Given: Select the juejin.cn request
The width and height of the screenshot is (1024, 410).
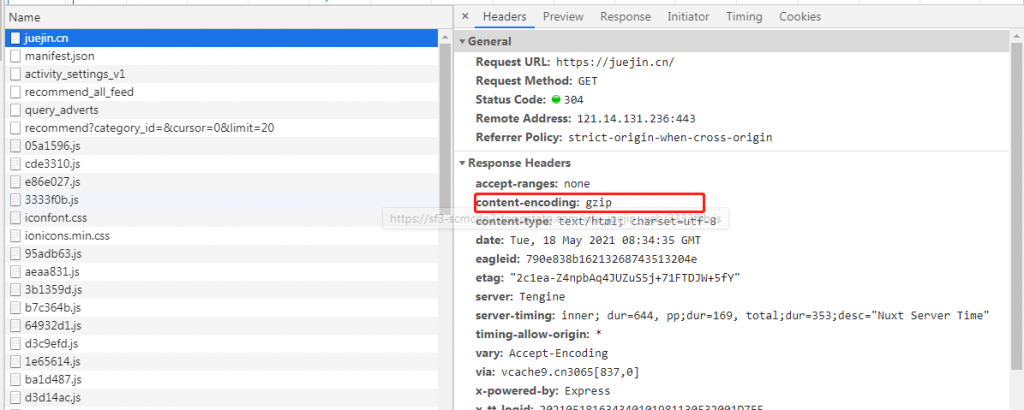Looking at the screenshot, I should 222,38.
